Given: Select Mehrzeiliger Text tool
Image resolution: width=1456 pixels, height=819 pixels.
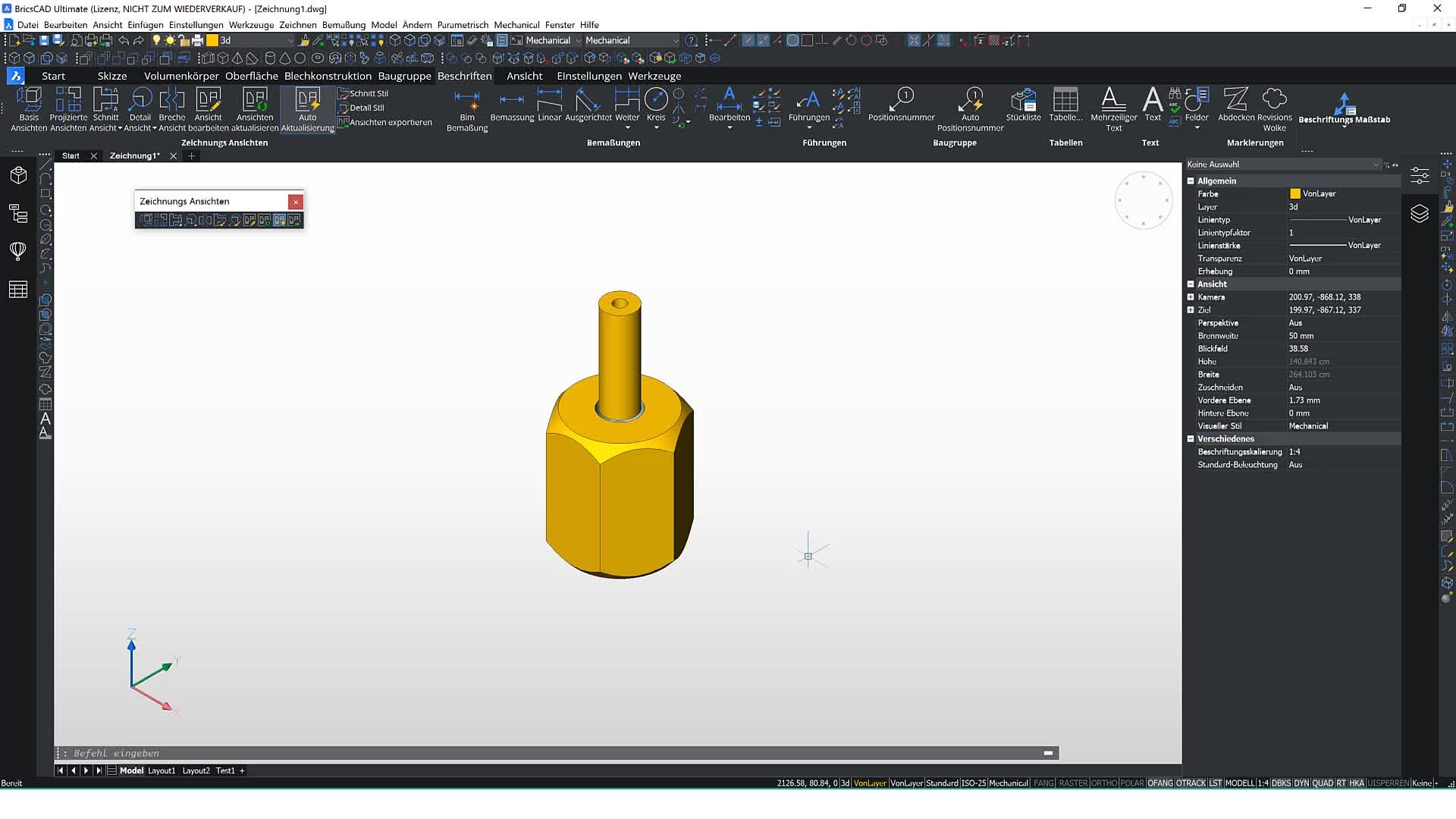Looking at the screenshot, I should pyautogui.click(x=1113, y=109).
